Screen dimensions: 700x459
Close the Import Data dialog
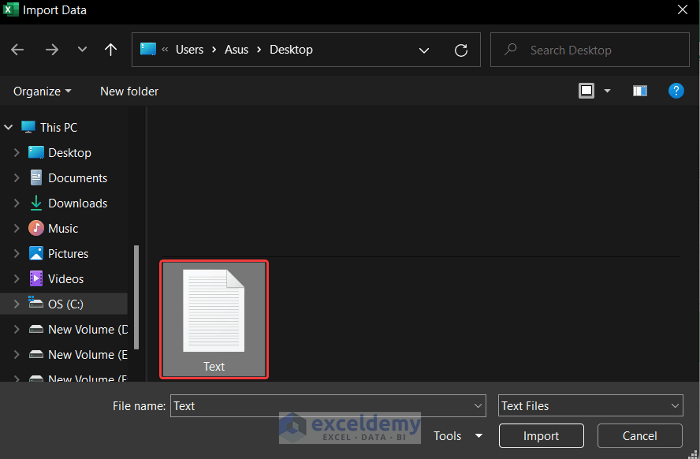click(x=682, y=10)
